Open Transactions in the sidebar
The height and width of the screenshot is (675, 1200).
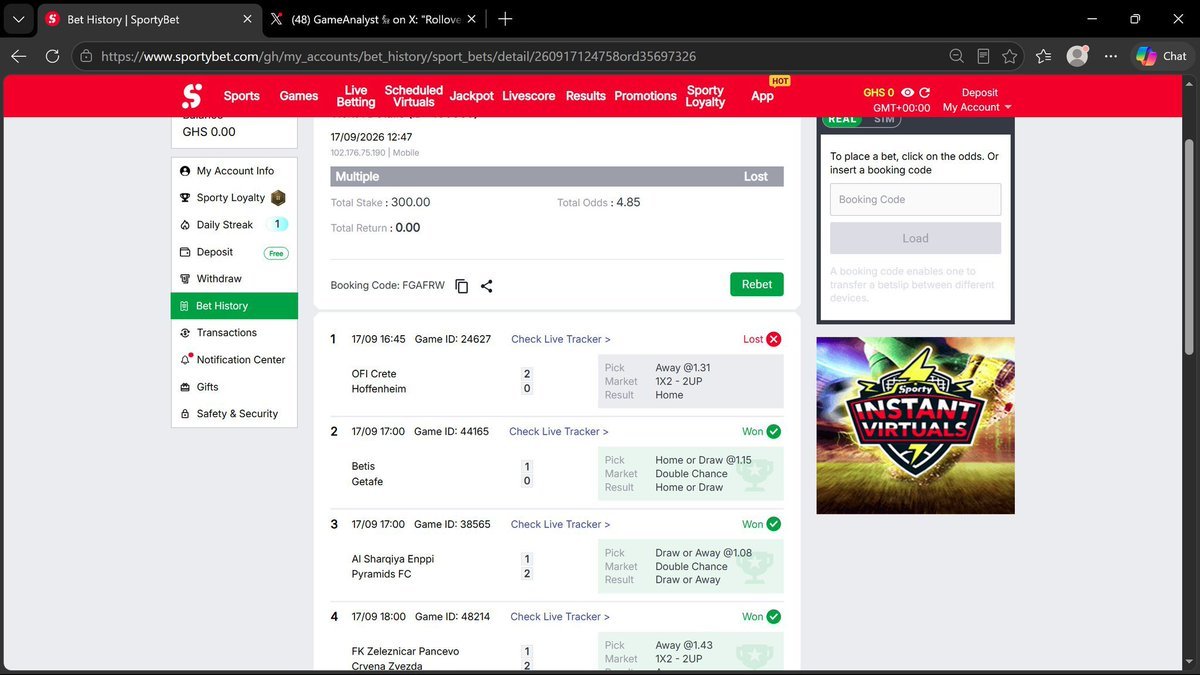click(x=234, y=333)
